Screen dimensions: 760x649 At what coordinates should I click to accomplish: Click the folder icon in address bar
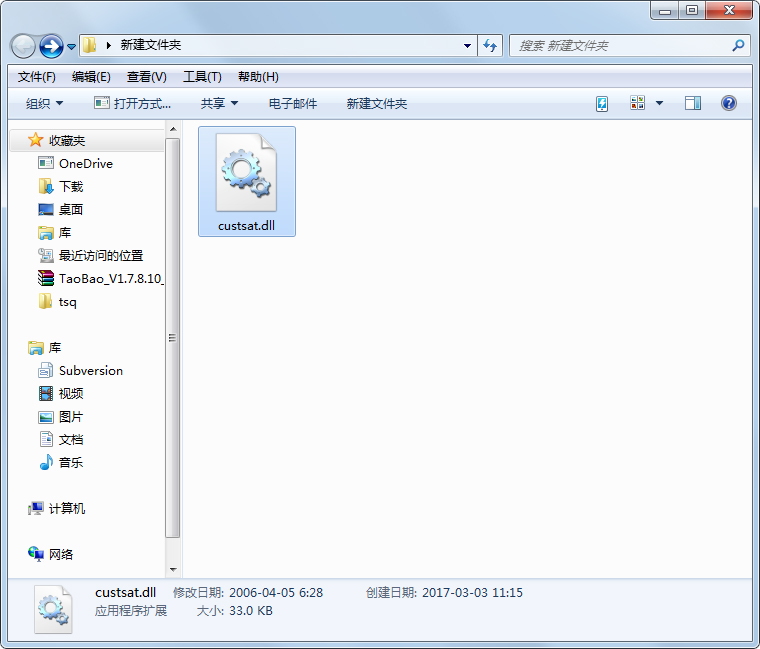pyautogui.click(x=90, y=46)
